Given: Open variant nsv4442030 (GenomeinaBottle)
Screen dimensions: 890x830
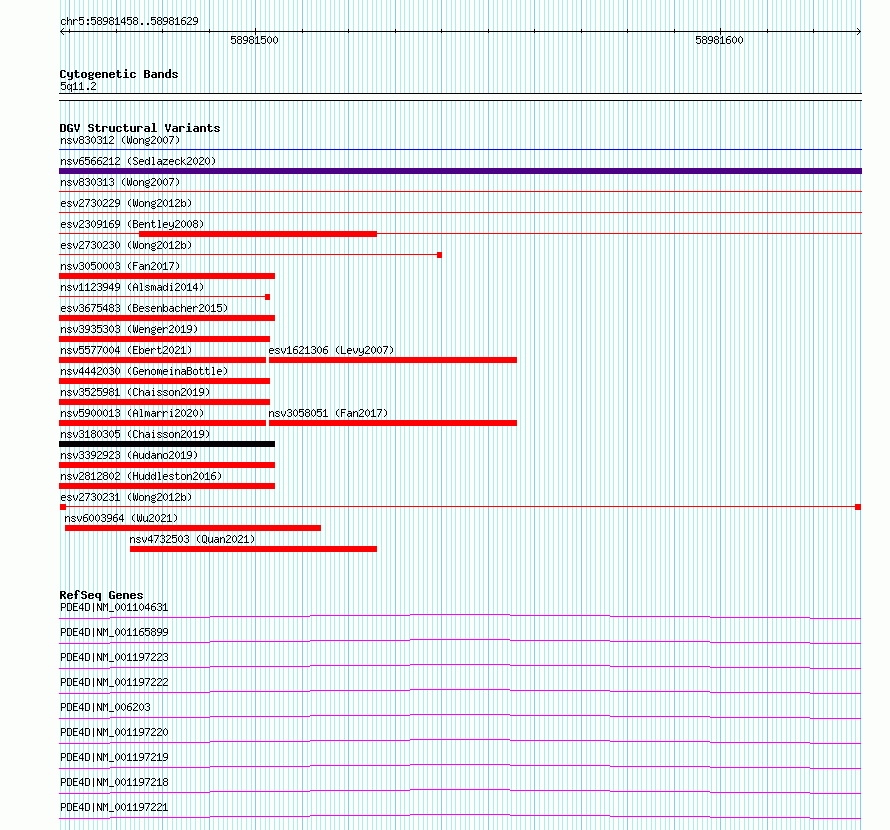Looking at the screenshot, I should pyautogui.click(x=144, y=371).
